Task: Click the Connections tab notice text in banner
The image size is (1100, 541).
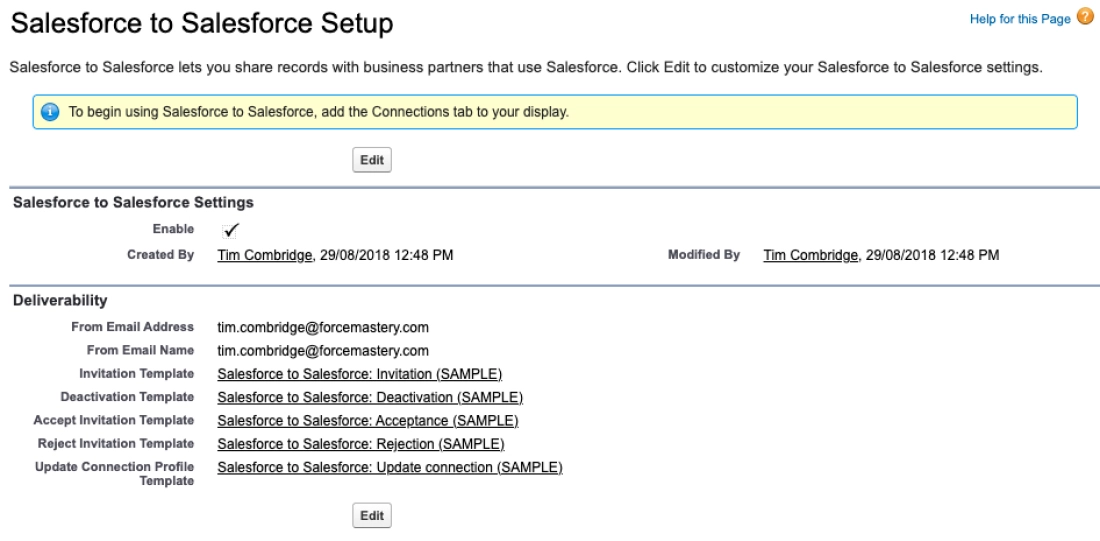Action: (318, 112)
